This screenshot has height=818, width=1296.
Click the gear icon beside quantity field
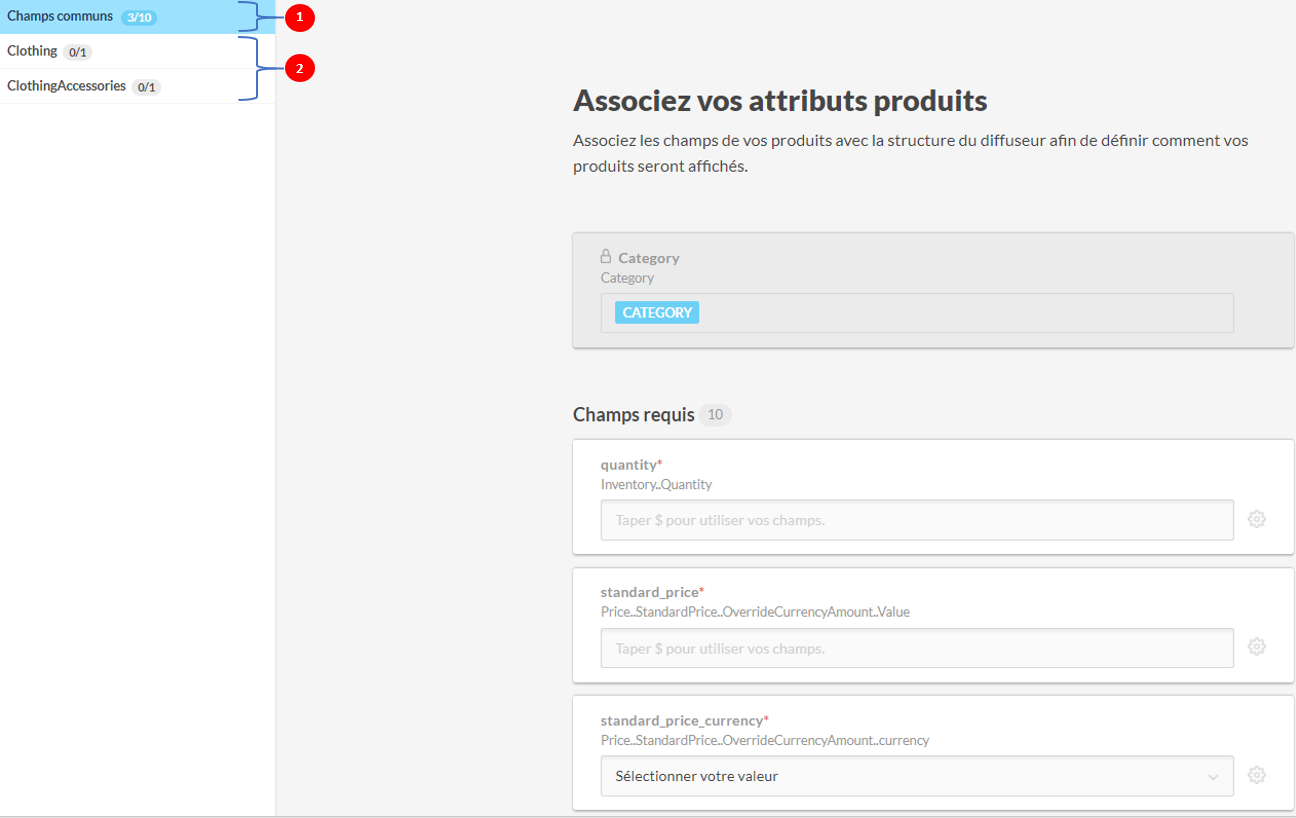pos(1257,519)
